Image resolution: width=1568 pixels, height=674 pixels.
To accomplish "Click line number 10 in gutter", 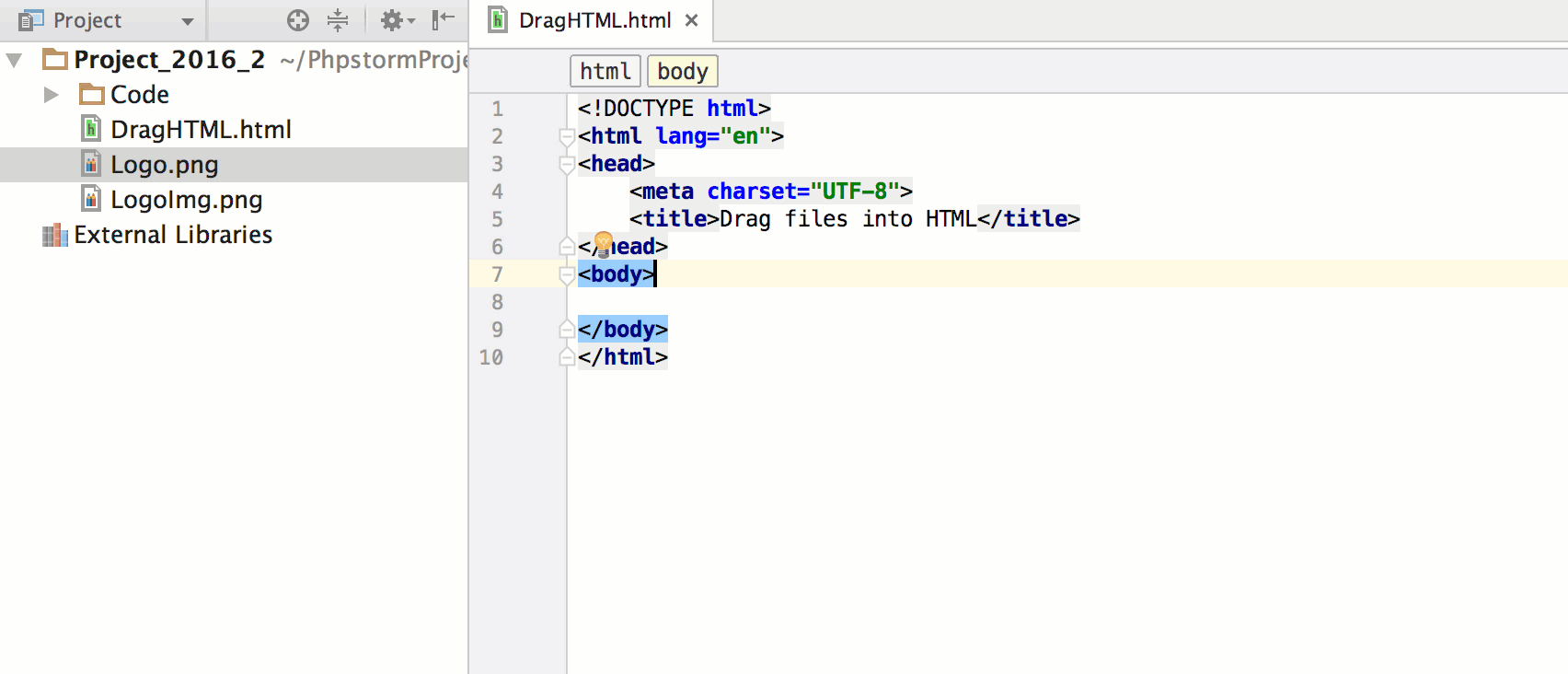I will [491, 357].
